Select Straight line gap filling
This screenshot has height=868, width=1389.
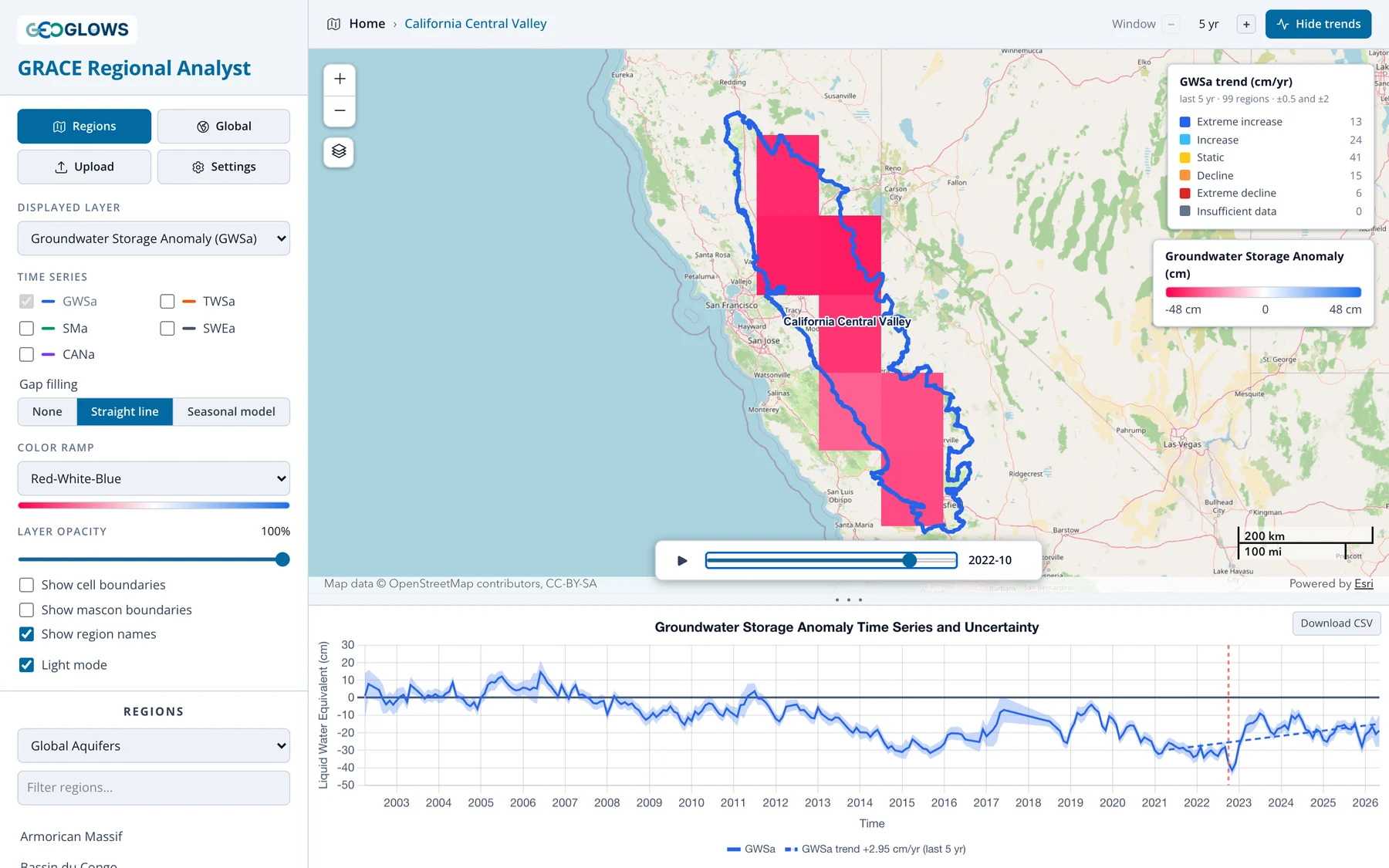click(x=125, y=411)
